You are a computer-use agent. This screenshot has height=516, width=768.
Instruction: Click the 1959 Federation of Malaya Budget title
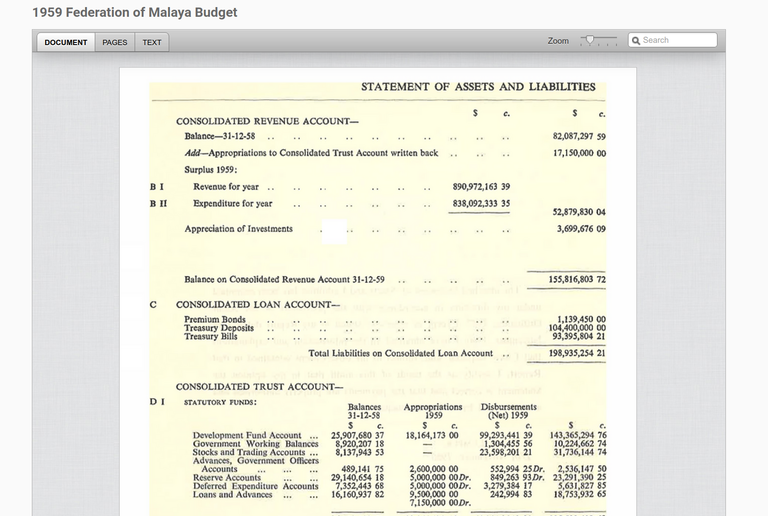[x=135, y=13]
